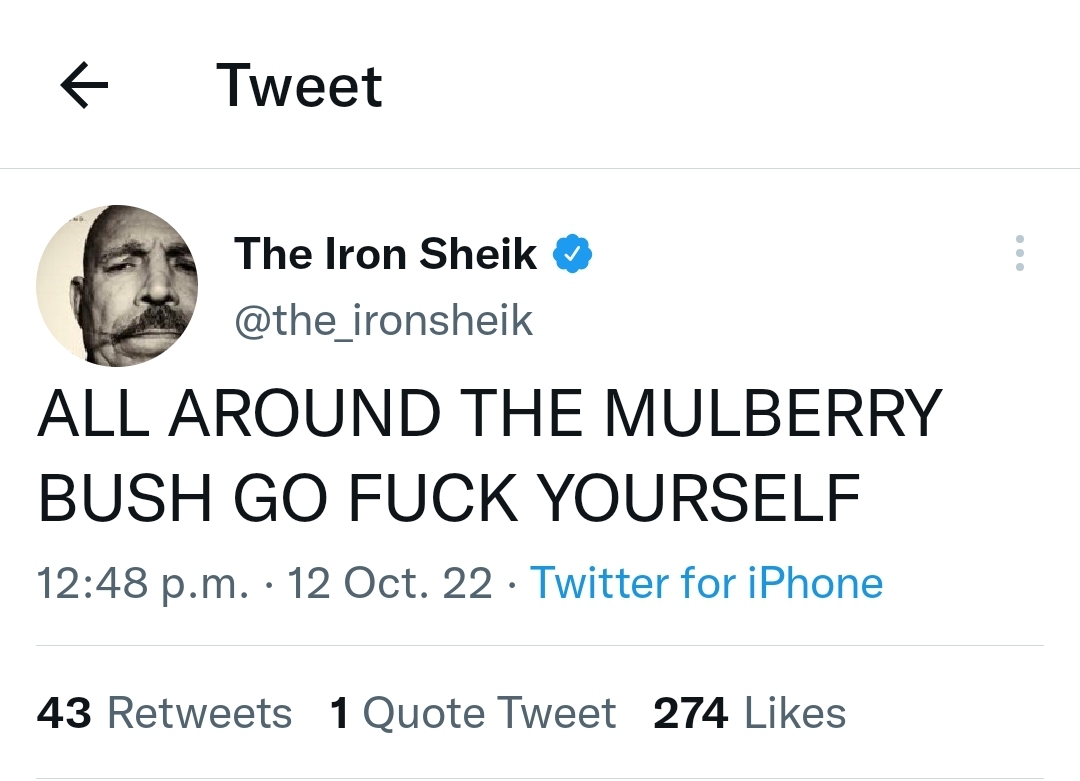
Task: Click the number 274 beside Likes
Action: 690,713
